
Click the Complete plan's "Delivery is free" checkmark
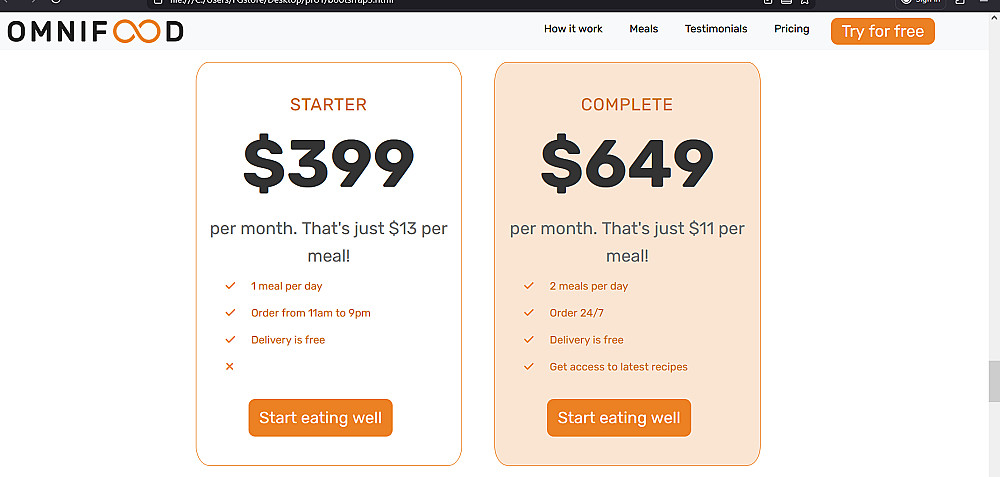pos(528,340)
